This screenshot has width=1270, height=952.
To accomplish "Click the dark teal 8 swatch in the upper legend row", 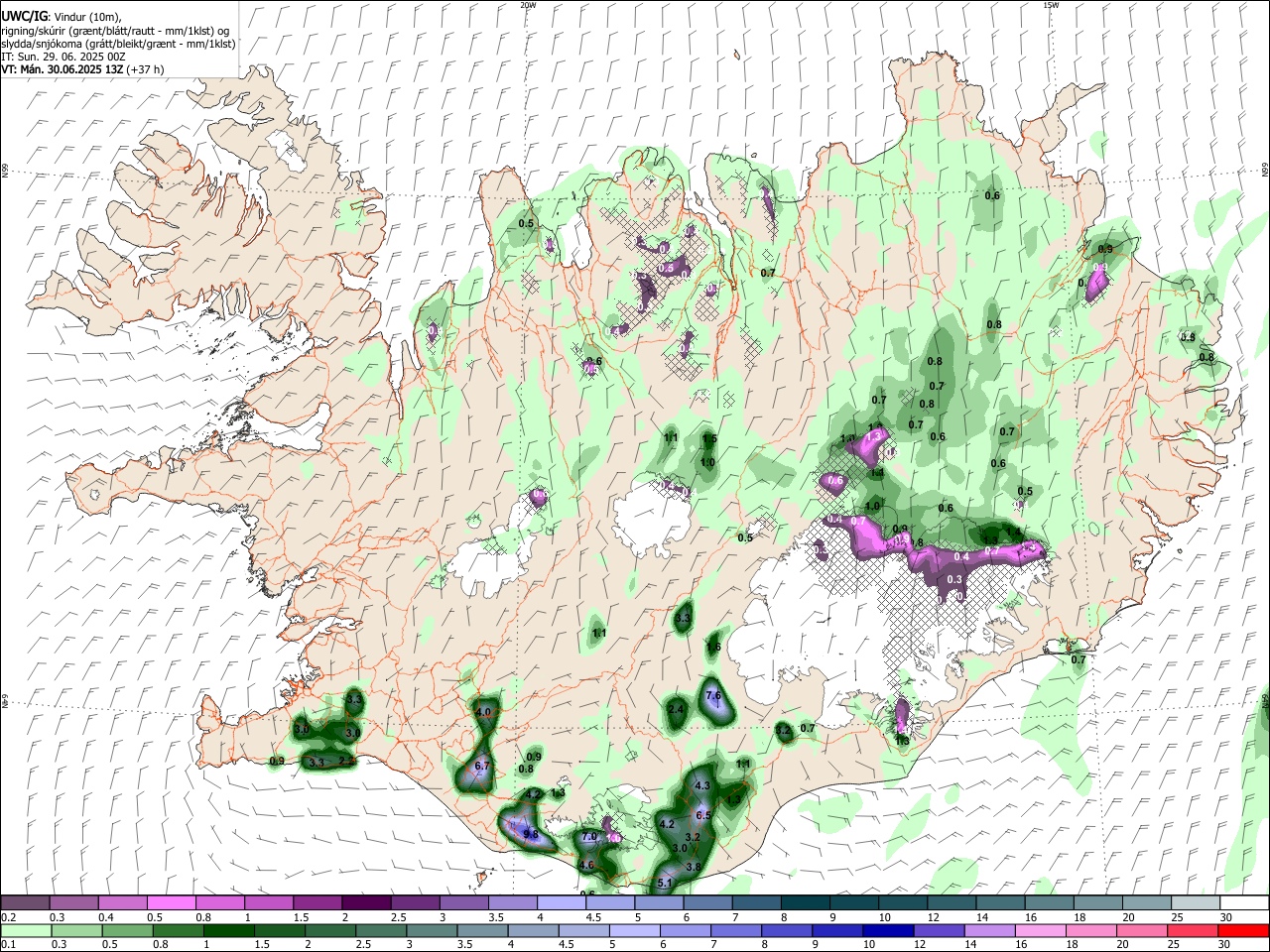I will click(x=805, y=903).
